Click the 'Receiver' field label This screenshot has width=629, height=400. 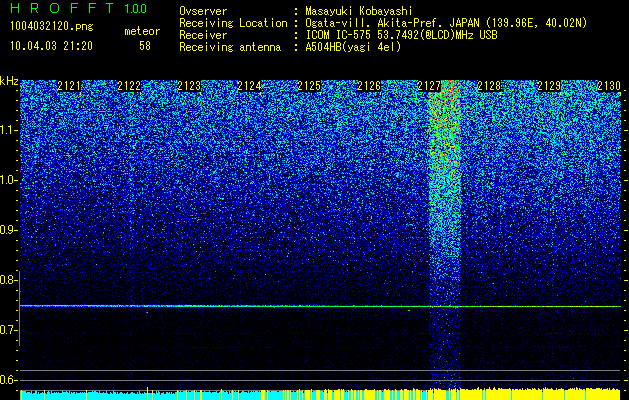[203, 35]
